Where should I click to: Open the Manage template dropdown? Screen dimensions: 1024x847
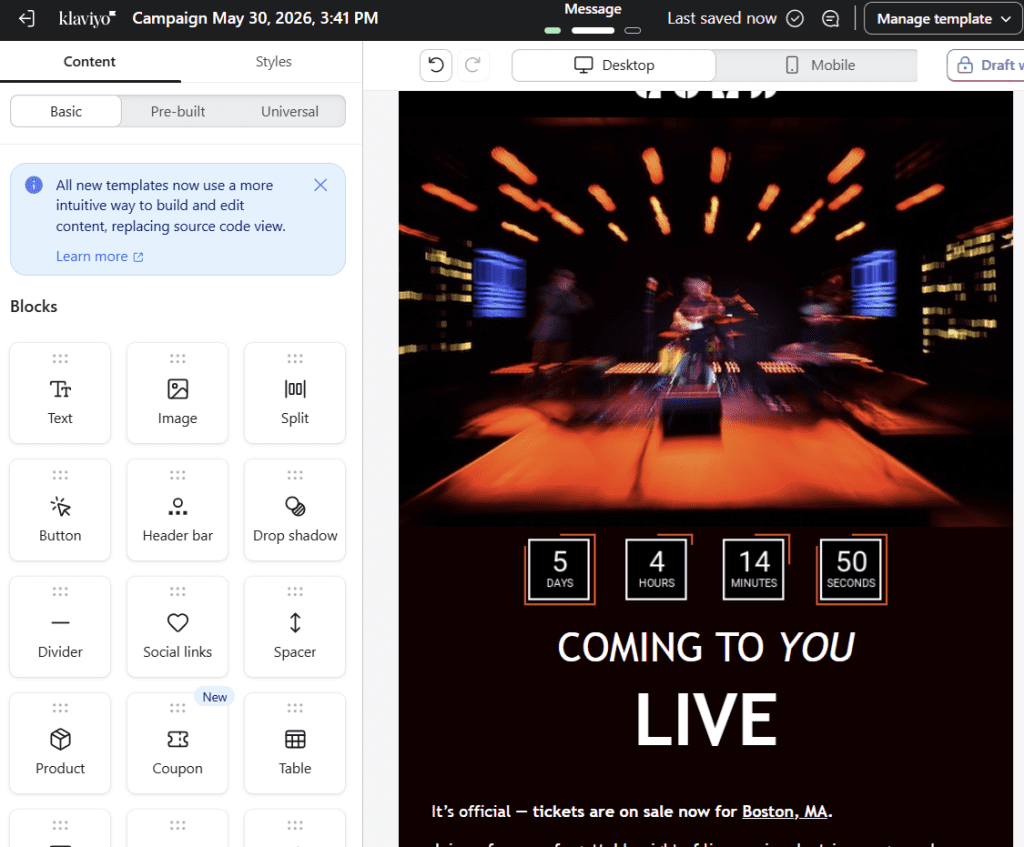click(943, 18)
